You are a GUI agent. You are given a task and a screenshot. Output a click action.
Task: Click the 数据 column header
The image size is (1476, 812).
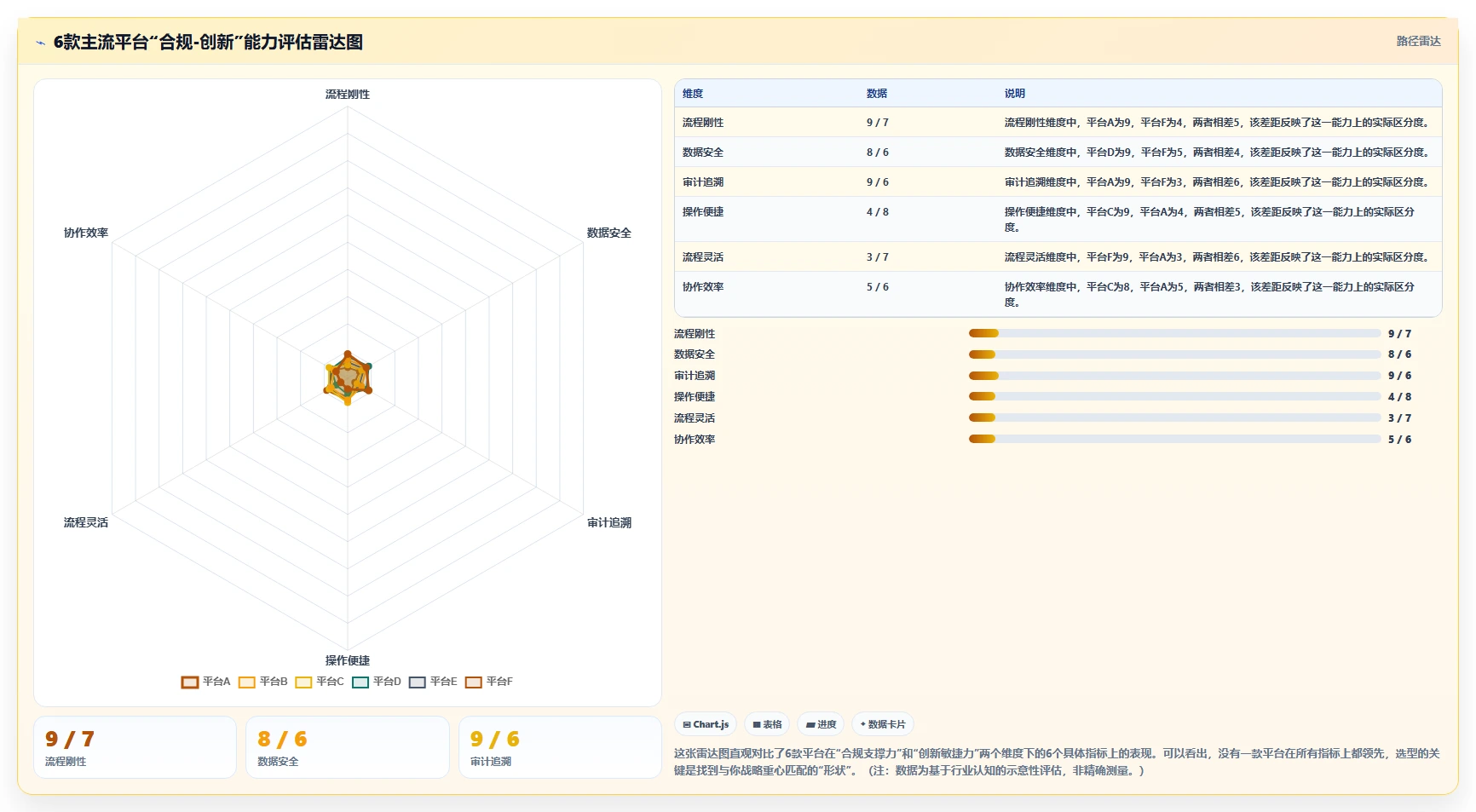[877, 94]
